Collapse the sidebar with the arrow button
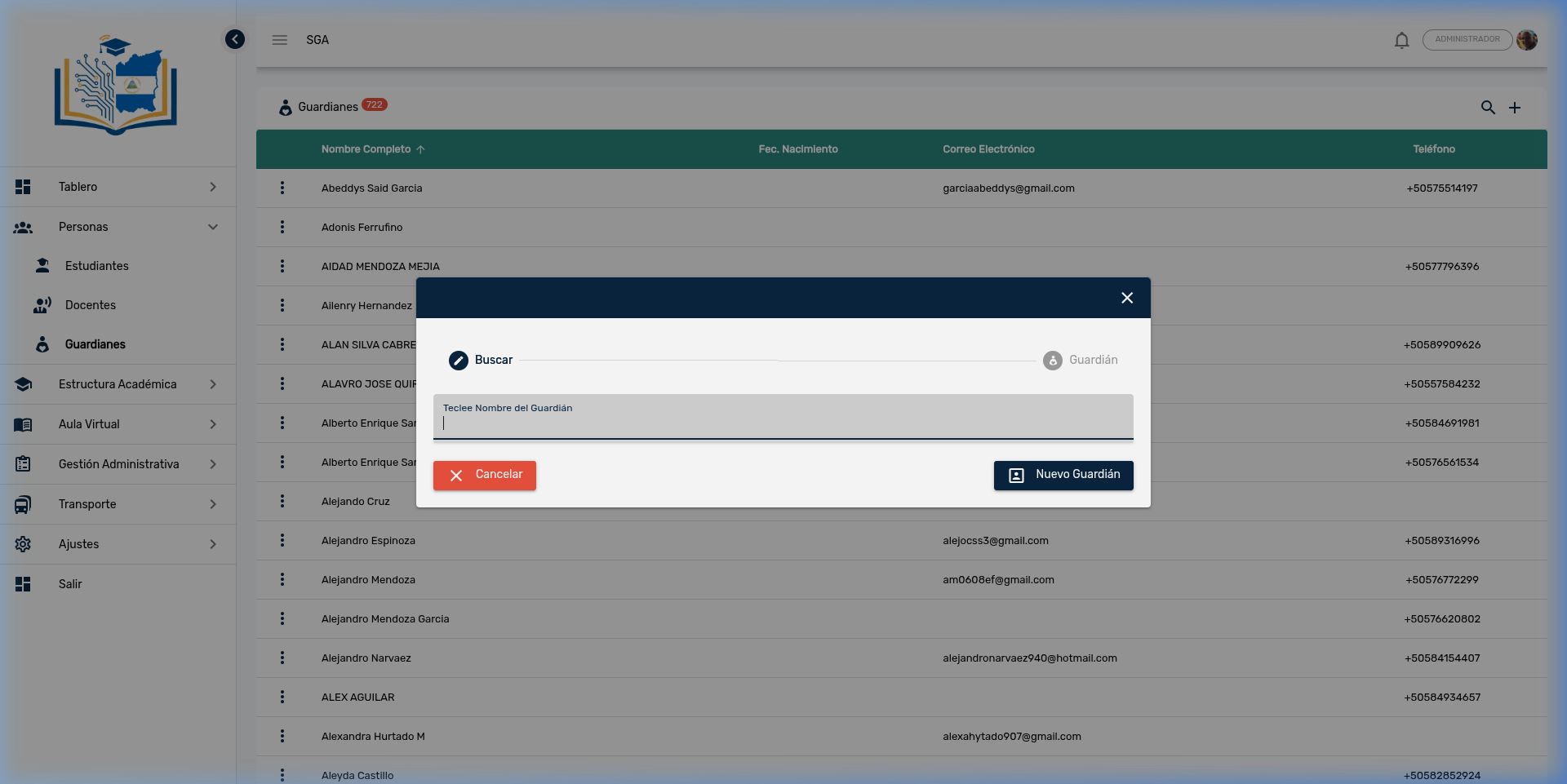This screenshot has width=1567, height=784. pyautogui.click(x=235, y=39)
